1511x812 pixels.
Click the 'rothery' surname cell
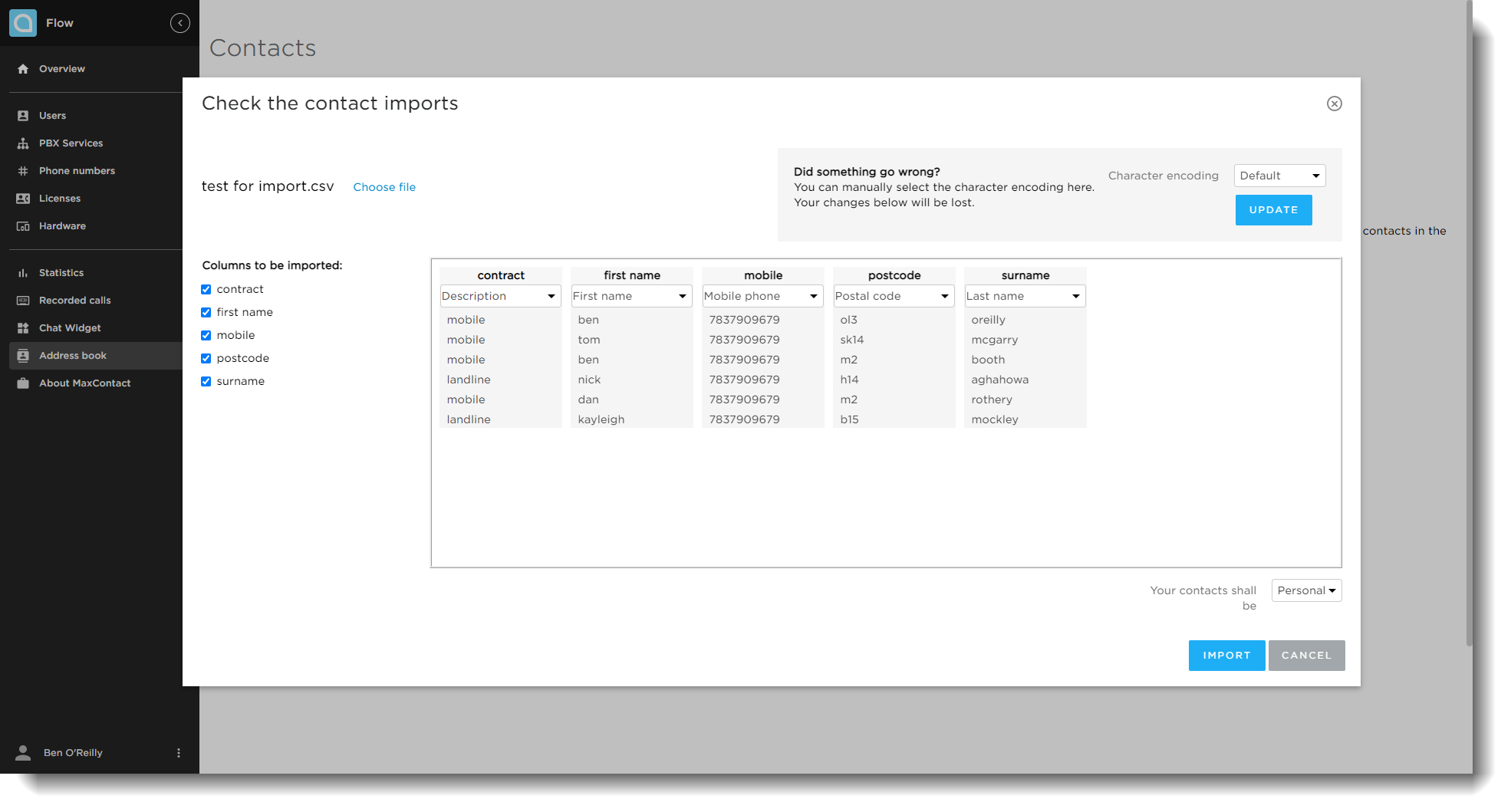click(x=992, y=399)
